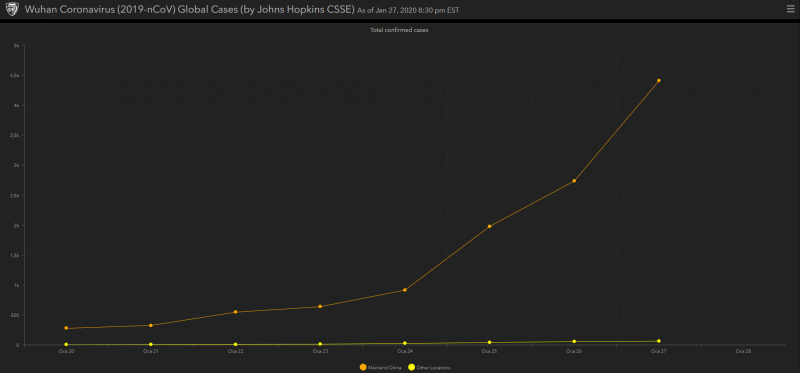Viewport: 800px width, 373px height.
Task: Click the '3,5k' y-axis label
Action: 15,136
